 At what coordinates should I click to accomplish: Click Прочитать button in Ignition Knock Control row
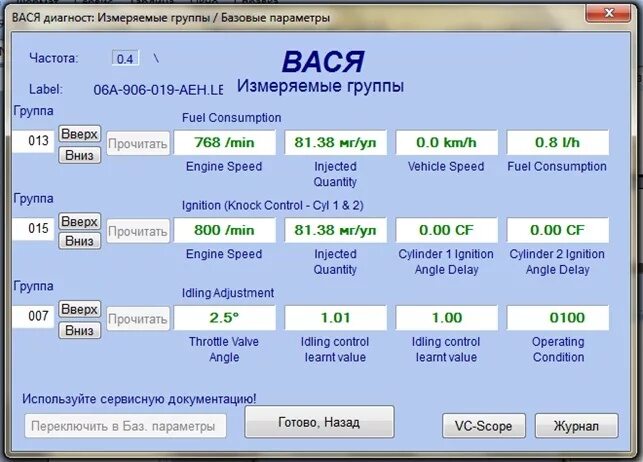point(138,231)
